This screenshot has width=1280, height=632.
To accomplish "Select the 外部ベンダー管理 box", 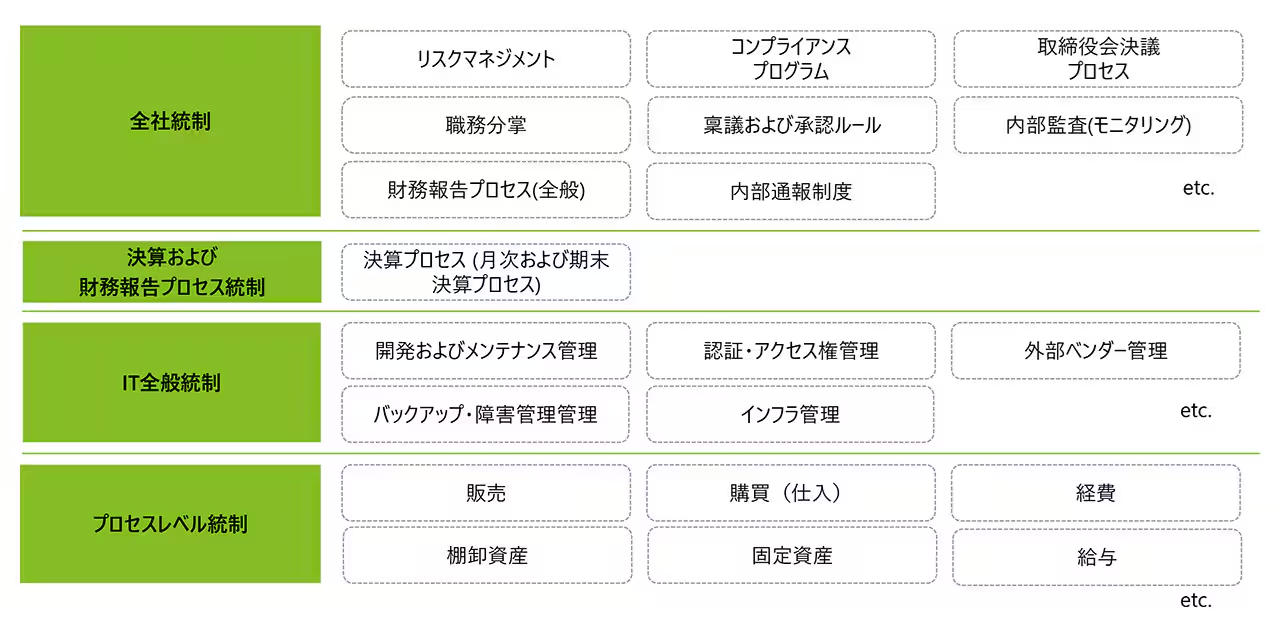I will pos(1096,351).
